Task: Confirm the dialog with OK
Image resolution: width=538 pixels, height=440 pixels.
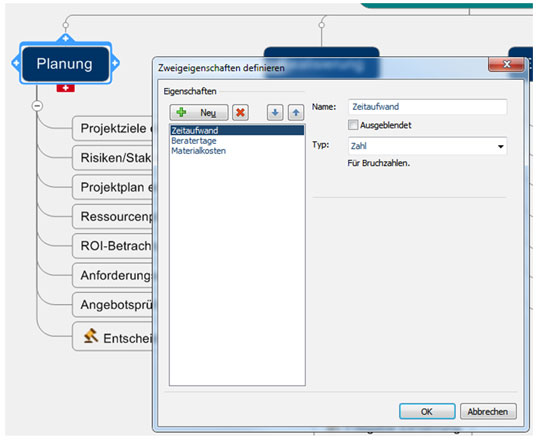Action: 427,411
